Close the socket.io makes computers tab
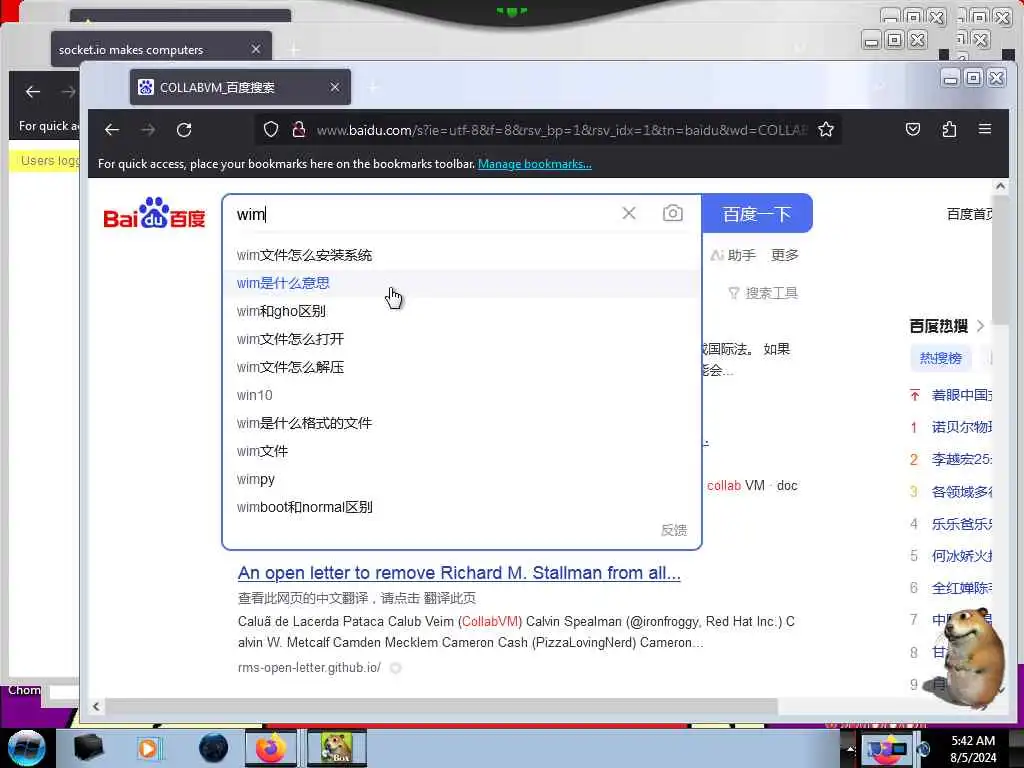This screenshot has width=1024, height=768. (256, 49)
